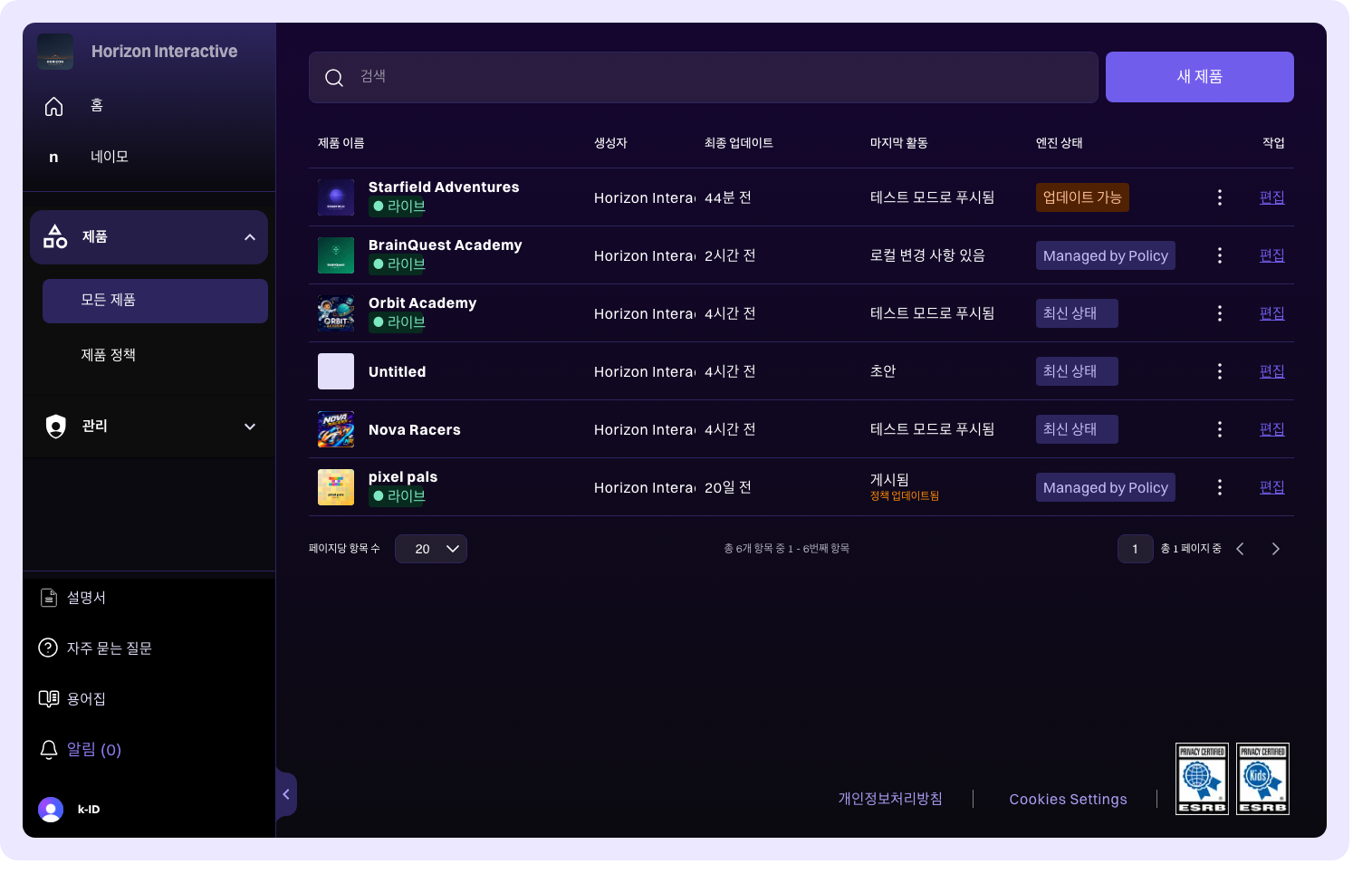Viewport: 1372px width, 883px height.
Task: Click the 정책 업데이트됨 text under 게시됨
Action: tap(905, 496)
